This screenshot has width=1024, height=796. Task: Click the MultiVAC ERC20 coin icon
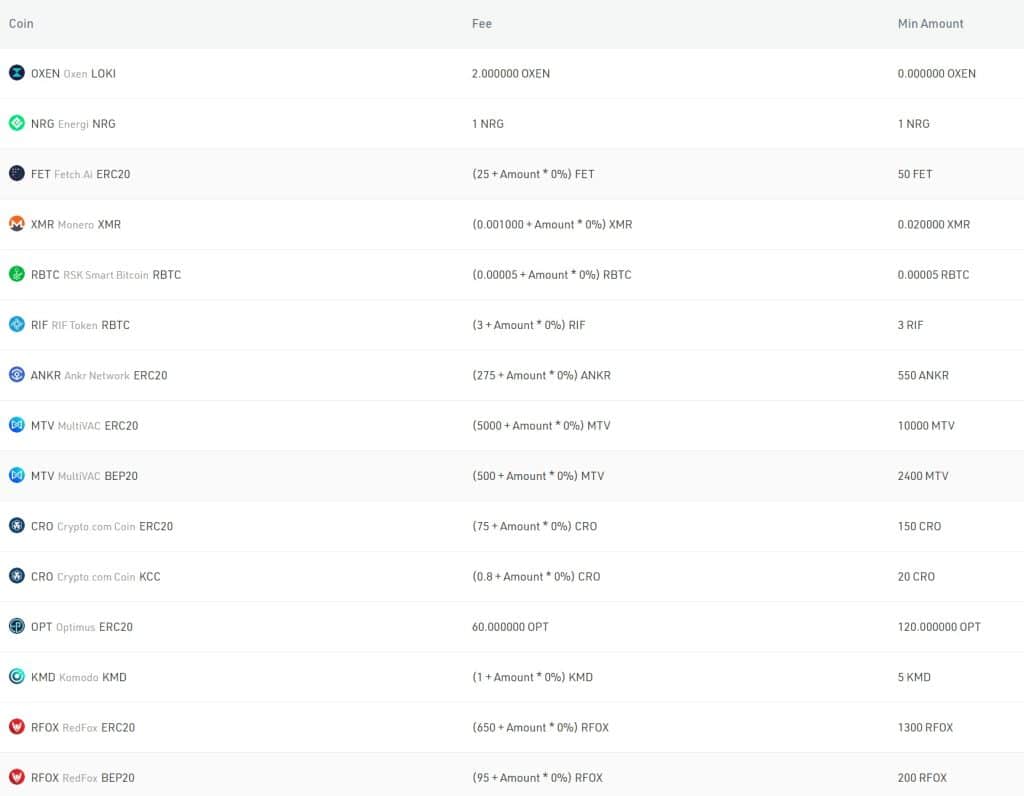17,425
